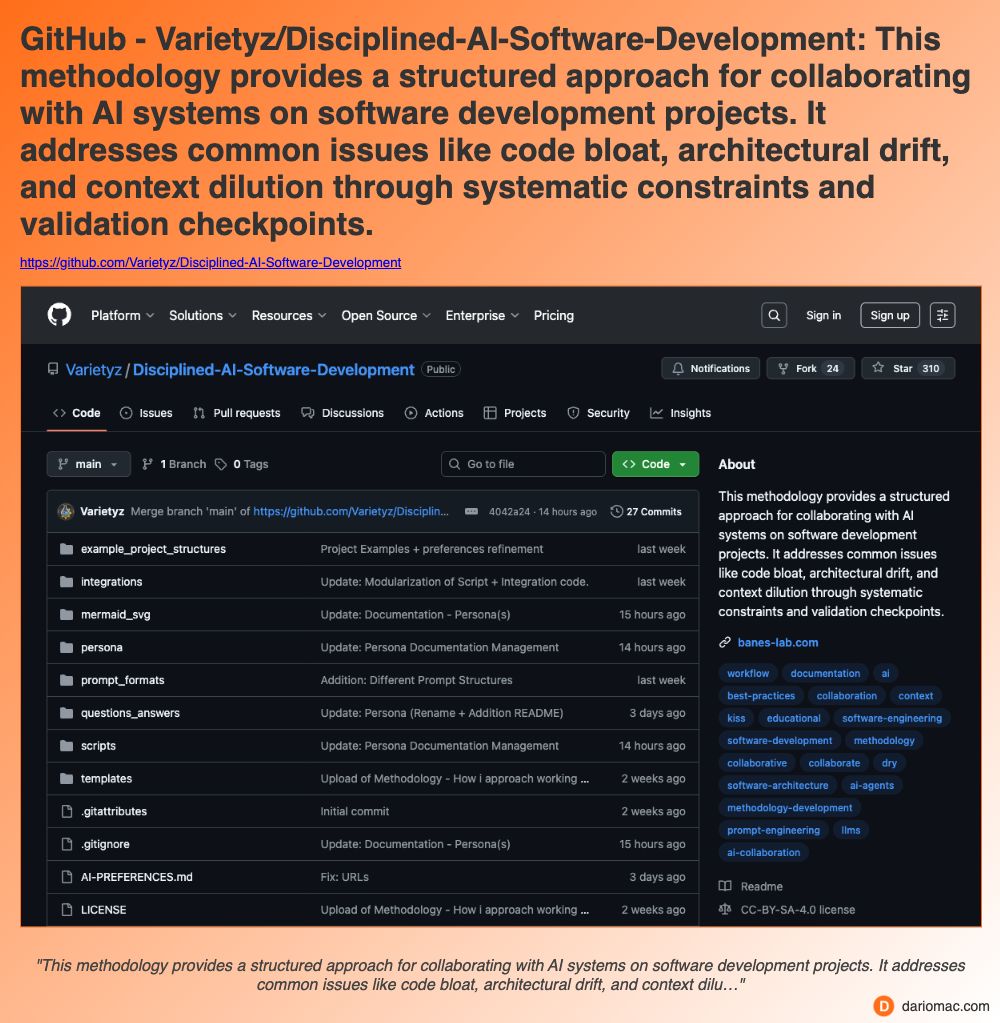Click file icon for .gitignore
The height and width of the screenshot is (1023, 1000).
coord(66,844)
